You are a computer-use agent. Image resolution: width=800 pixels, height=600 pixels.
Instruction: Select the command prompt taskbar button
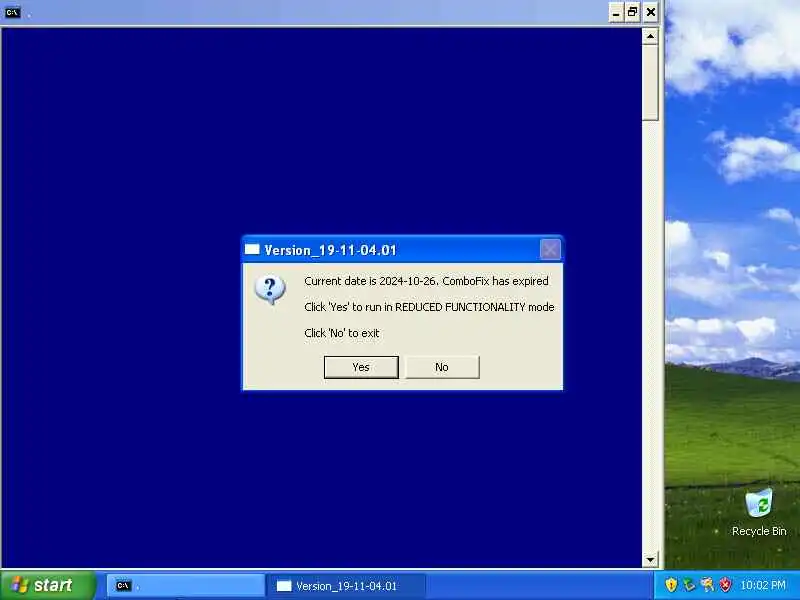pos(185,586)
